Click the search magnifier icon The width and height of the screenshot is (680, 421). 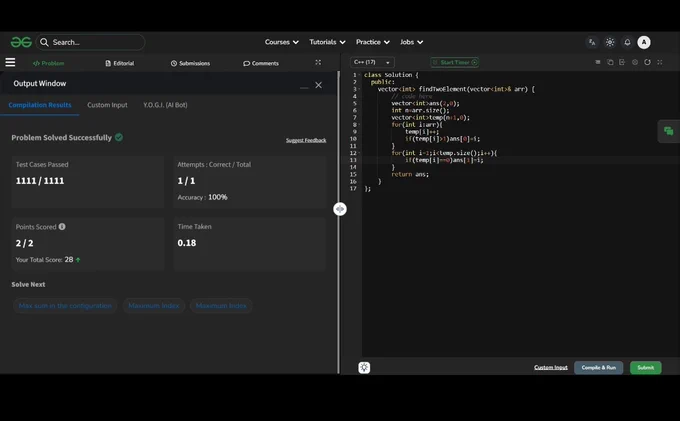(x=44, y=42)
